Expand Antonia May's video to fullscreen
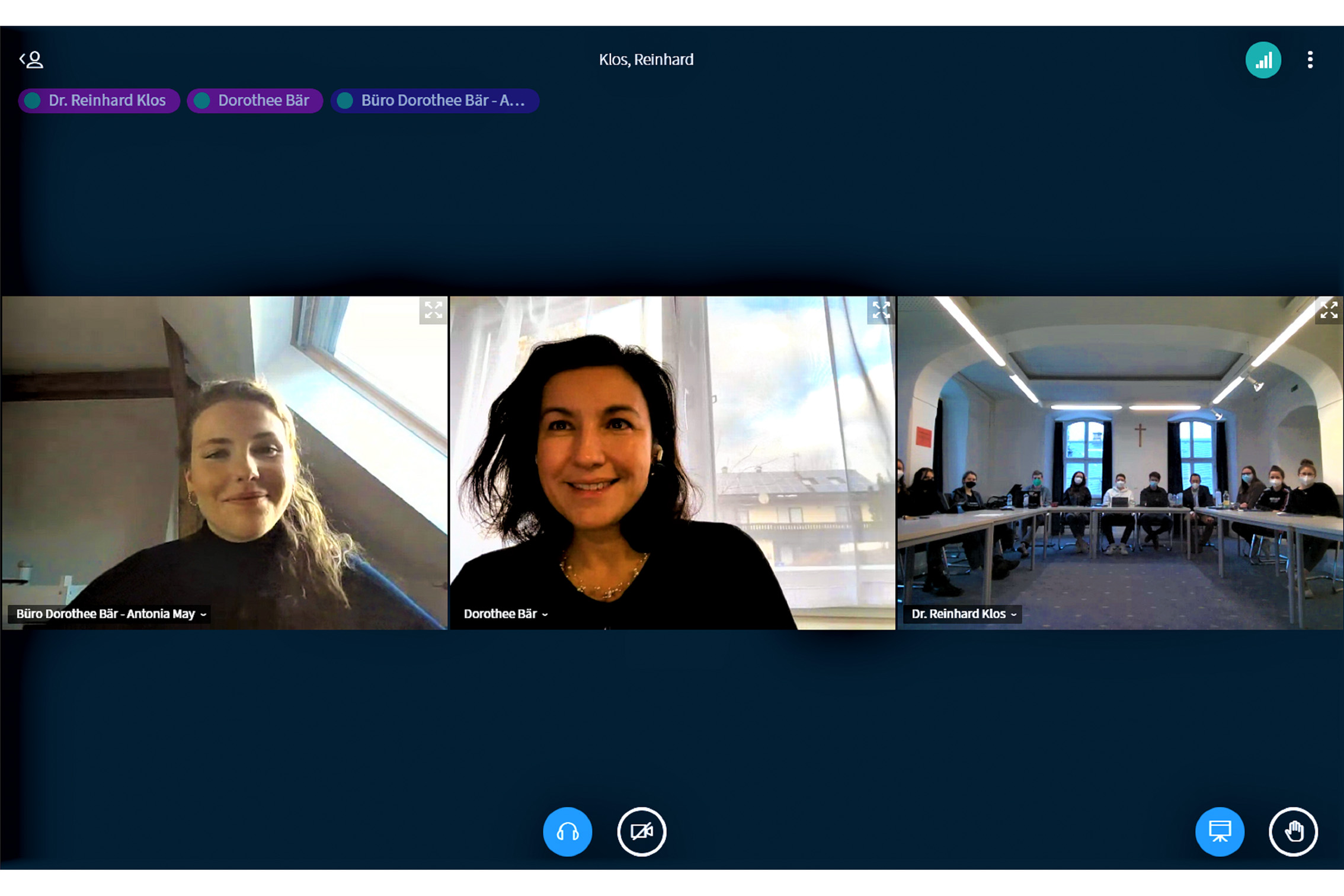The width and height of the screenshot is (1344, 896). pos(433,310)
